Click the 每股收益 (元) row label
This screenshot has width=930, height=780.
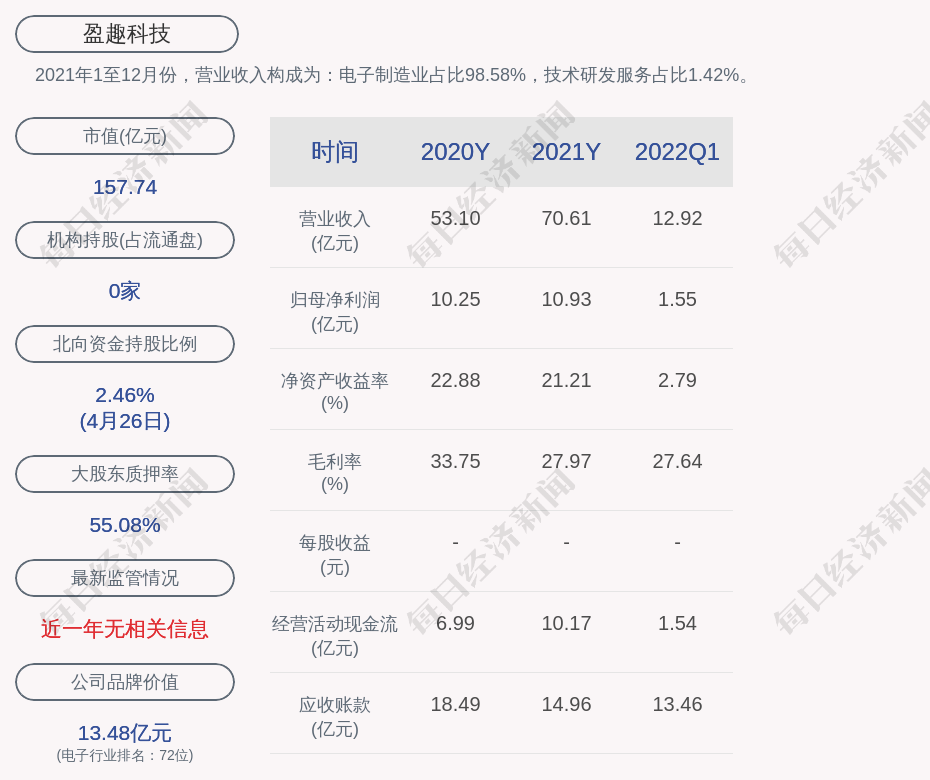(335, 555)
